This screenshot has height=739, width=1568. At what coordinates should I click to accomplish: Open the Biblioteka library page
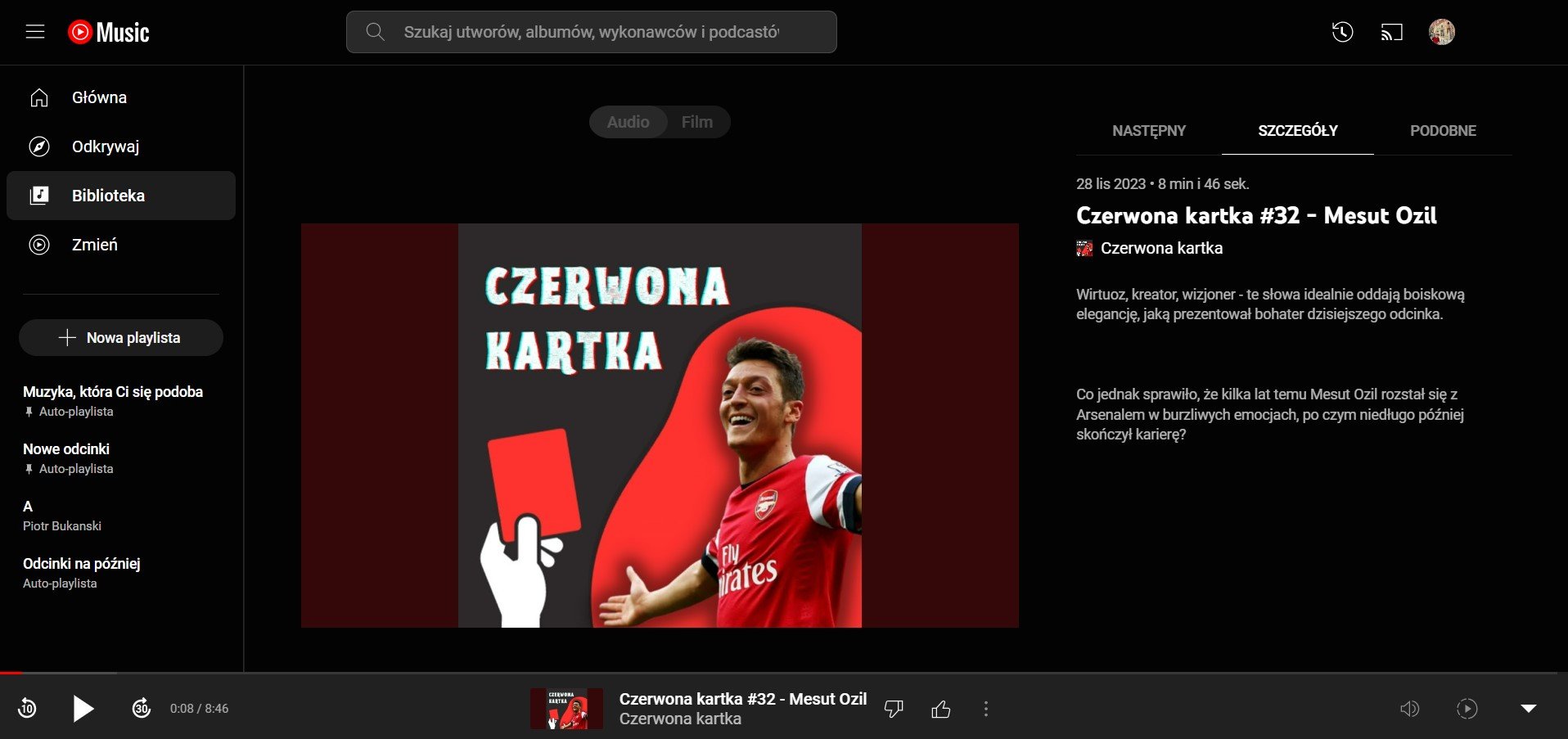point(121,196)
